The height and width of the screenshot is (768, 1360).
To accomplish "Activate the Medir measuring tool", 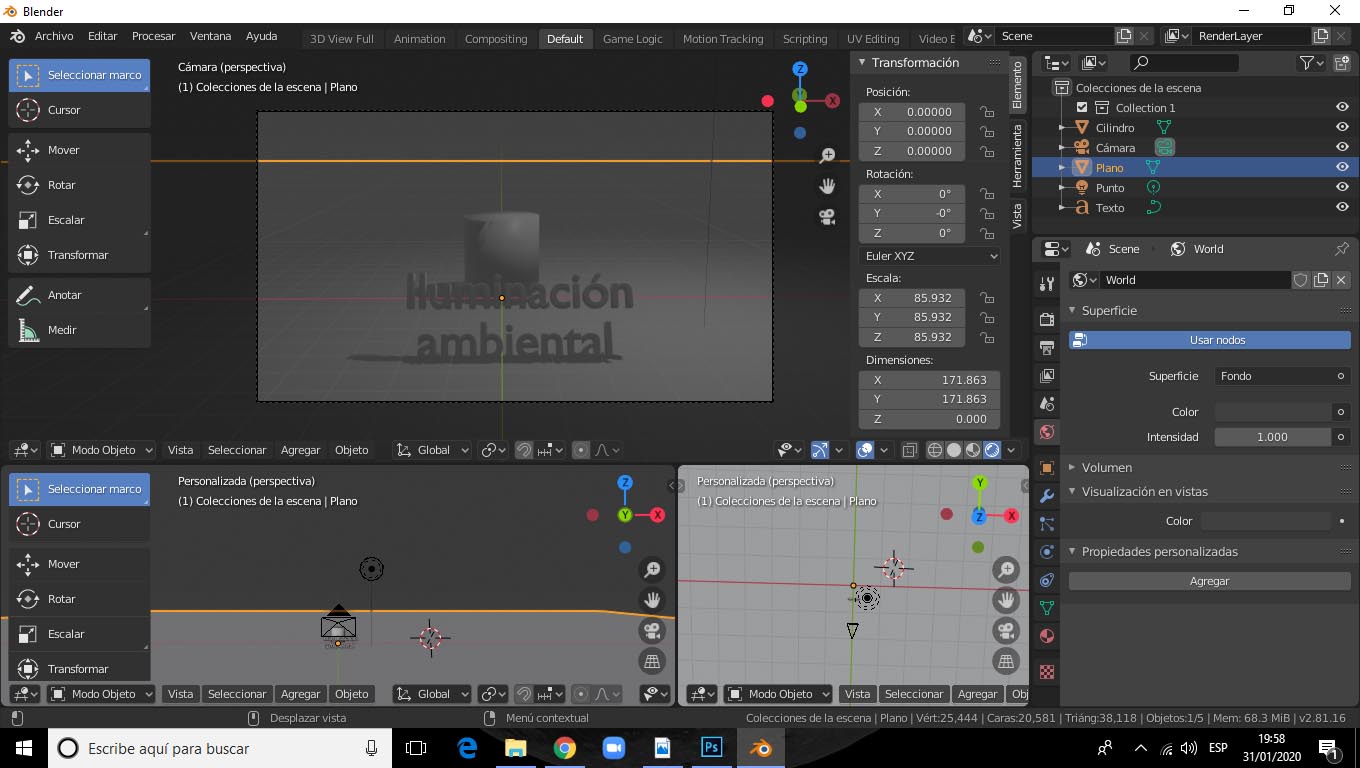I will click(x=80, y=330).
